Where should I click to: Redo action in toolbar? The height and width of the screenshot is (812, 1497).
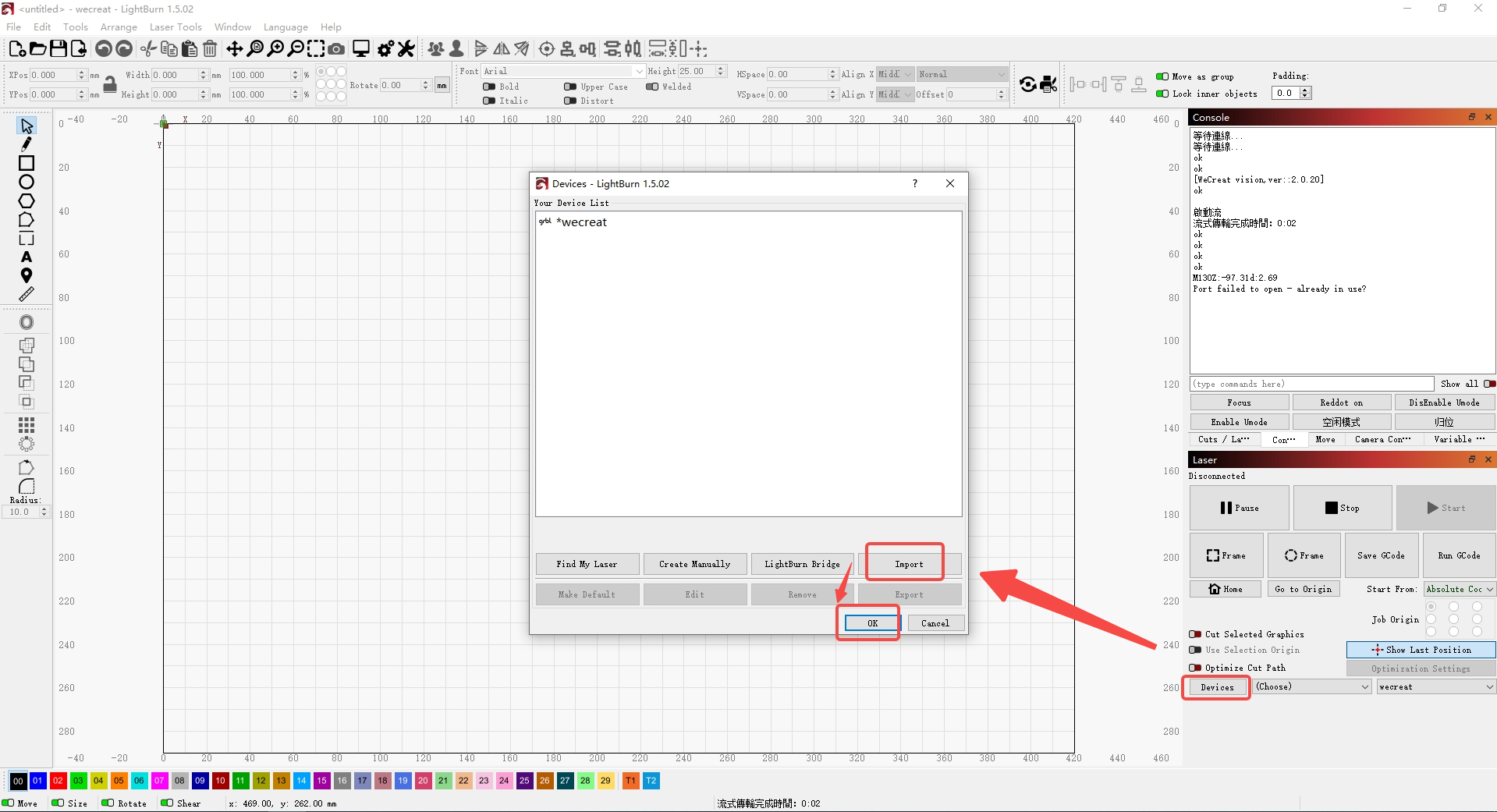coord(124,49)
